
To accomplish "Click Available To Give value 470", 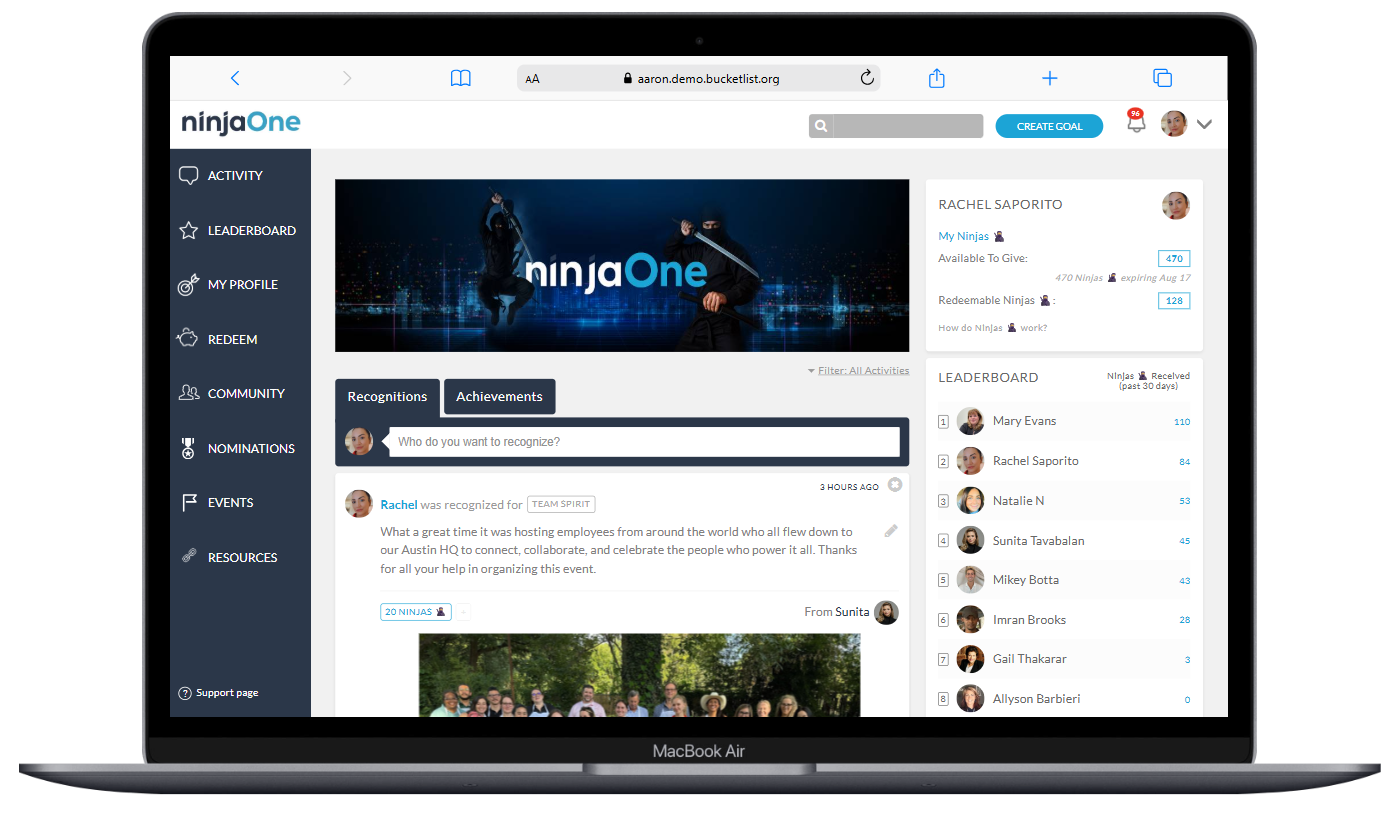I will [1174, 259].
